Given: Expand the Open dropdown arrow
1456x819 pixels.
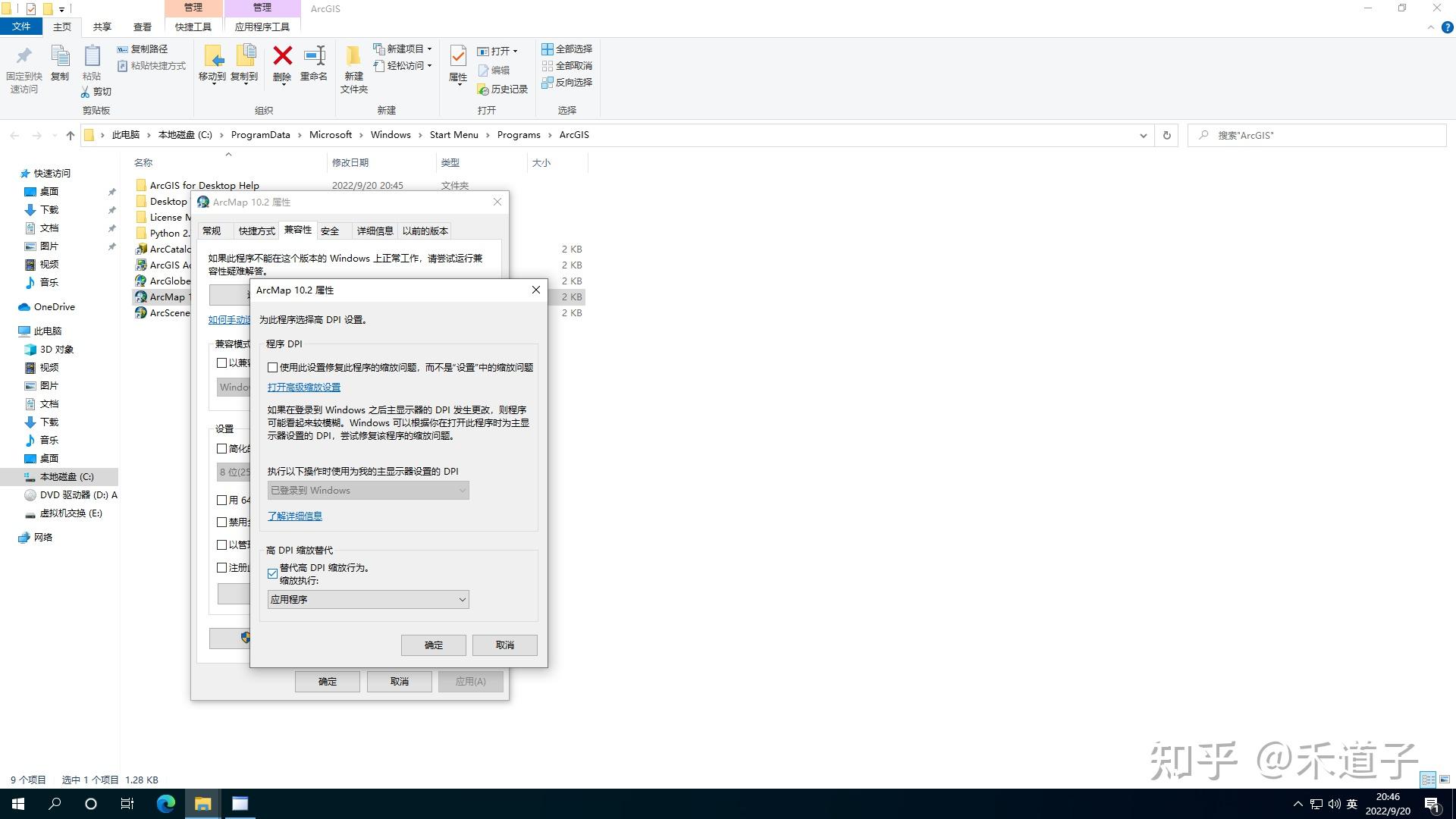Looking at the screenshot, I should point(515,52).
